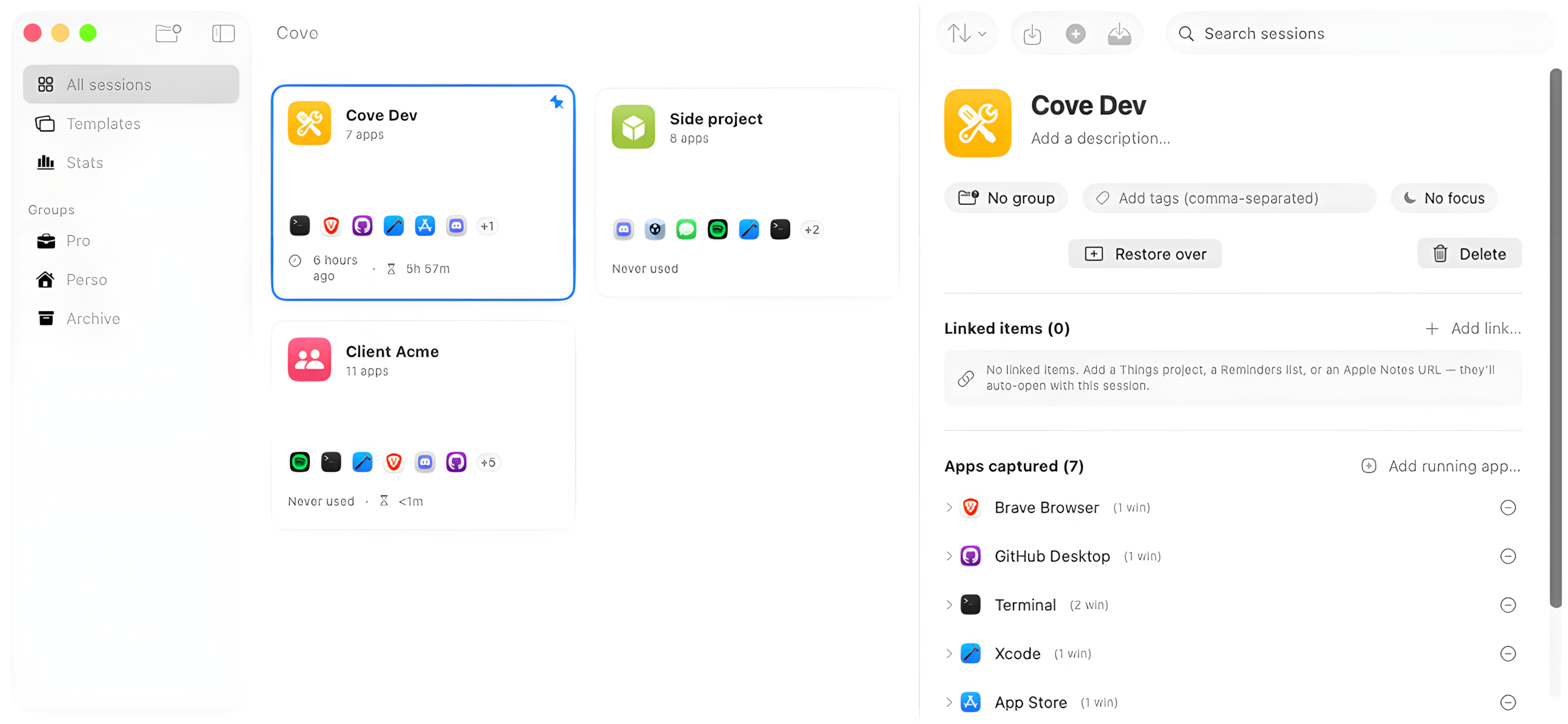Click Discord icon in Cove Dev card
Viewport: 1568px width, 724px height.
click(x=456, y=226)
